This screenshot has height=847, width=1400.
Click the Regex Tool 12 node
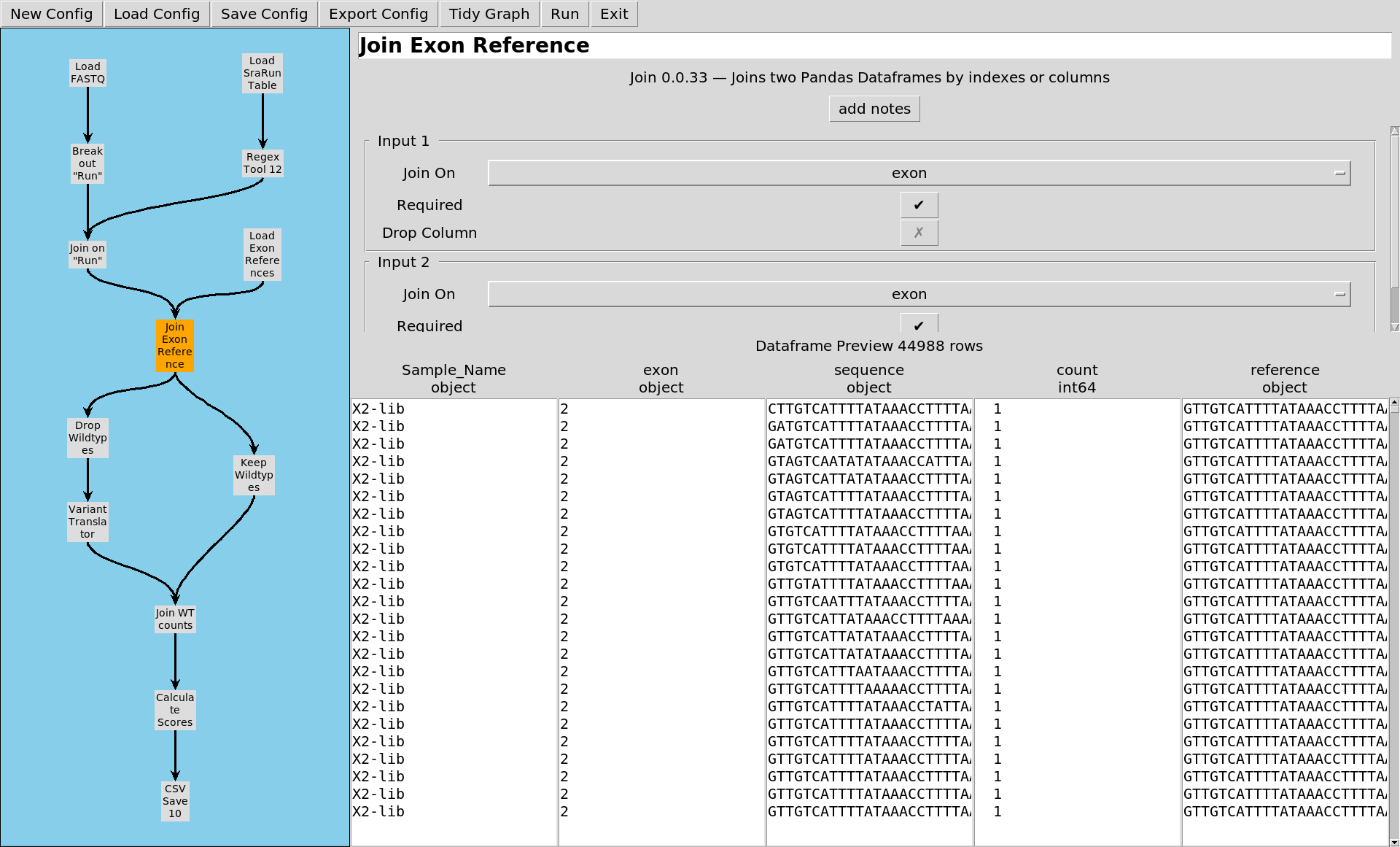coord(262,163)
